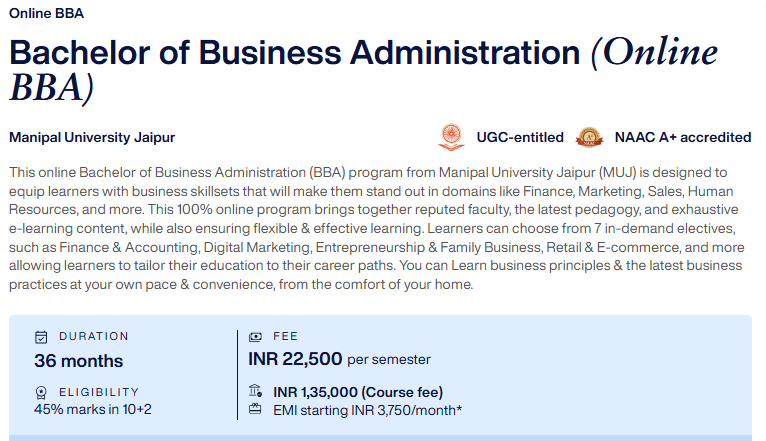
Task: Click the DURATION section label
Action: [94, 336]
